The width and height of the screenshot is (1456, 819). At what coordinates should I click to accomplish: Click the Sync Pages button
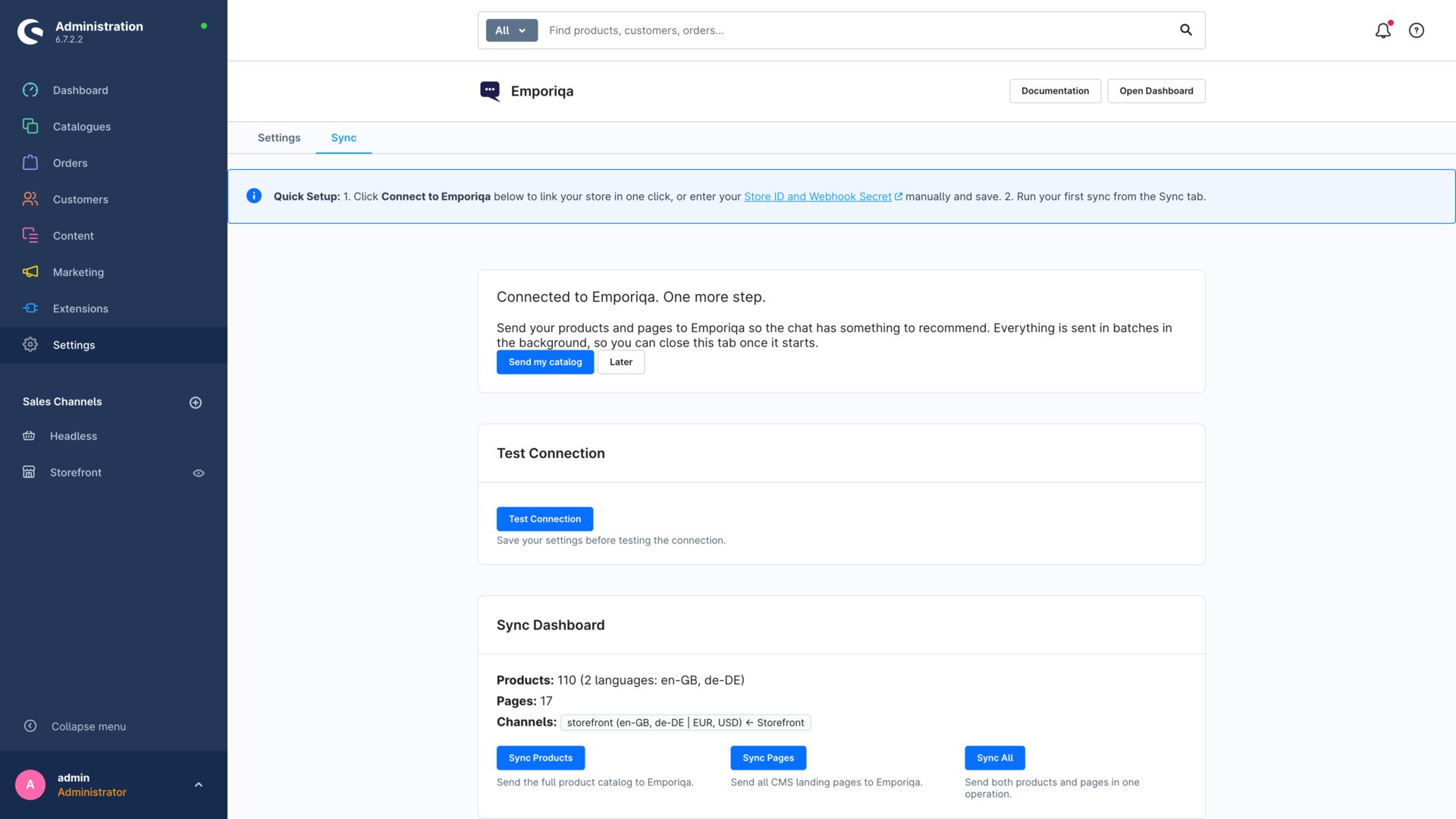768,758
